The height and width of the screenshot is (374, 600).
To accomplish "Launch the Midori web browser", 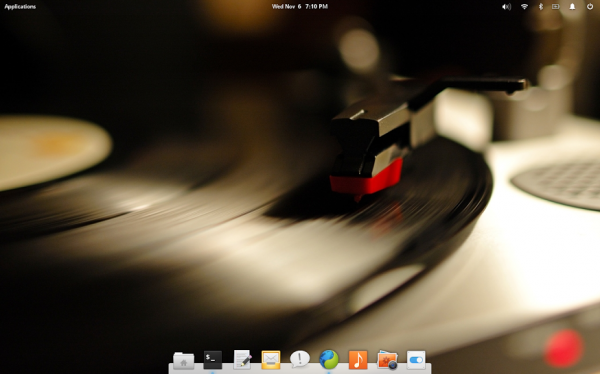I will coord(329,359).
